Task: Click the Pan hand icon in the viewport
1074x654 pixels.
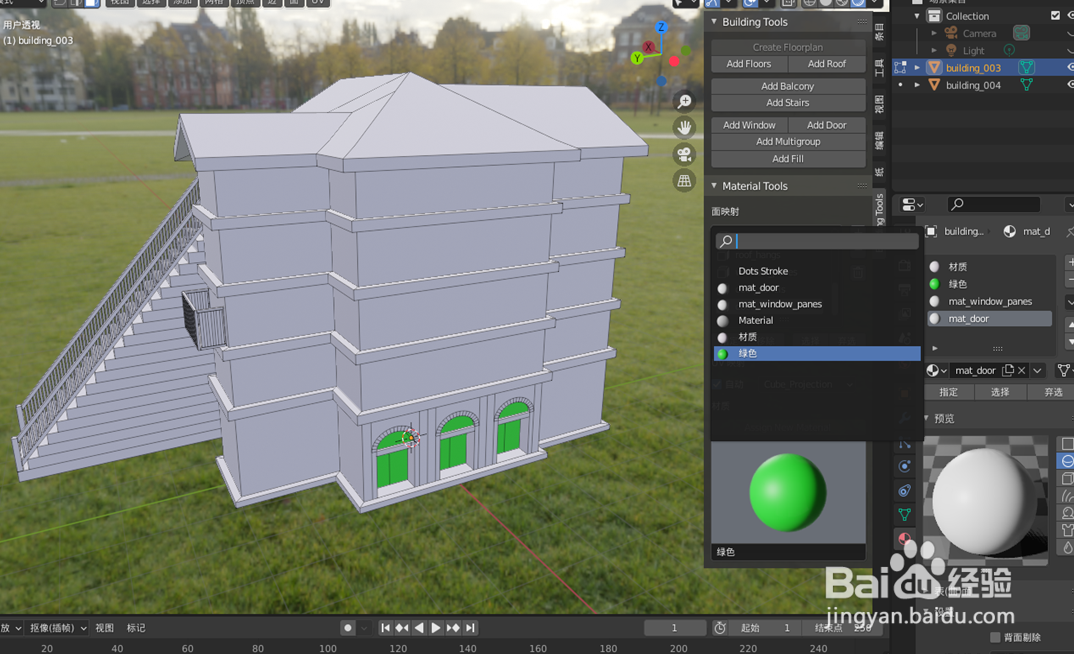Action: (684, 126)
